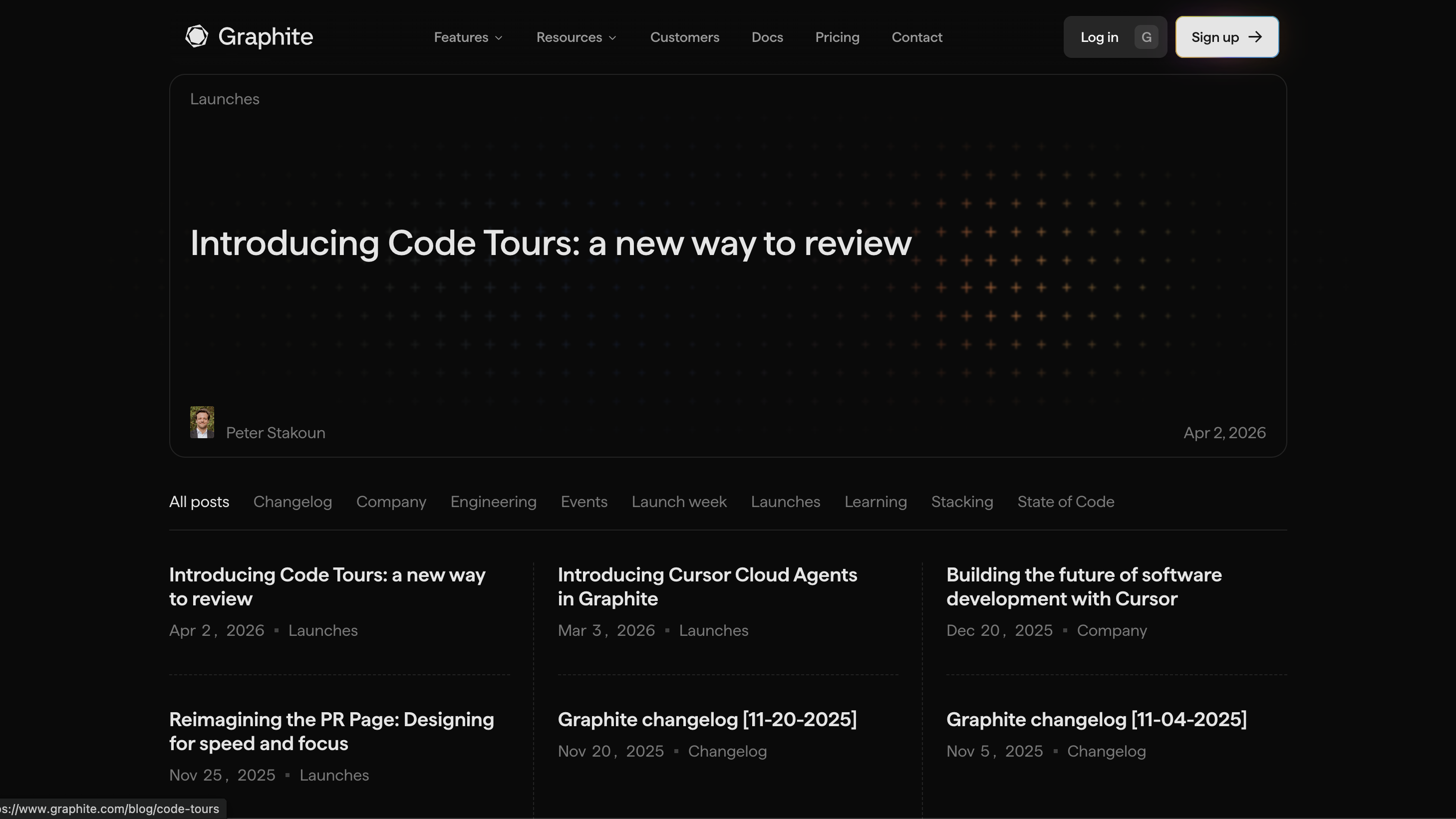
Task: Click the author name Peter Stakoun
Action: (275, 433)
